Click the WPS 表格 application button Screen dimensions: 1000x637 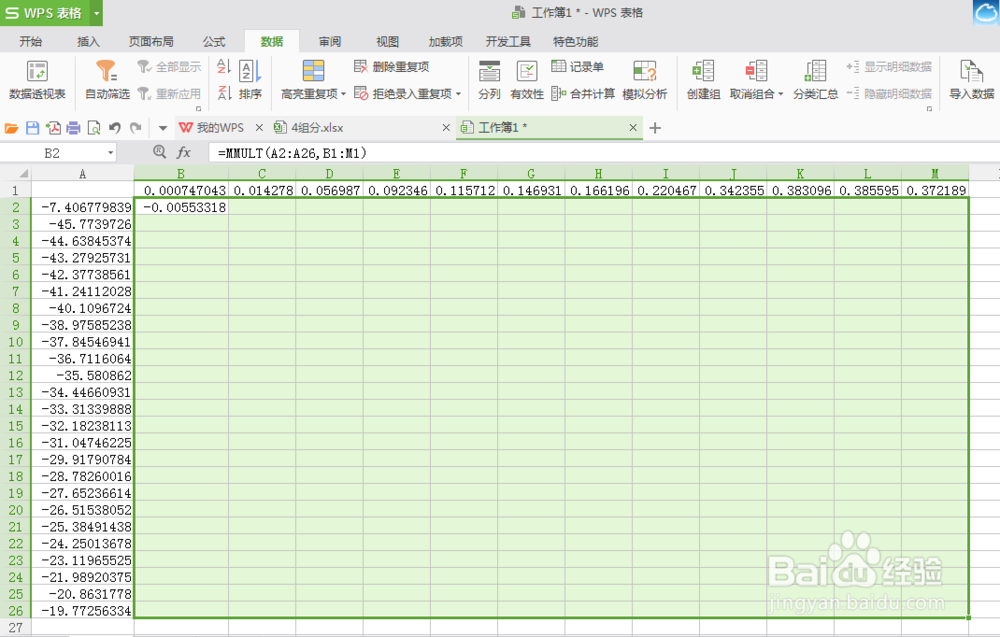tap(45, 13)
